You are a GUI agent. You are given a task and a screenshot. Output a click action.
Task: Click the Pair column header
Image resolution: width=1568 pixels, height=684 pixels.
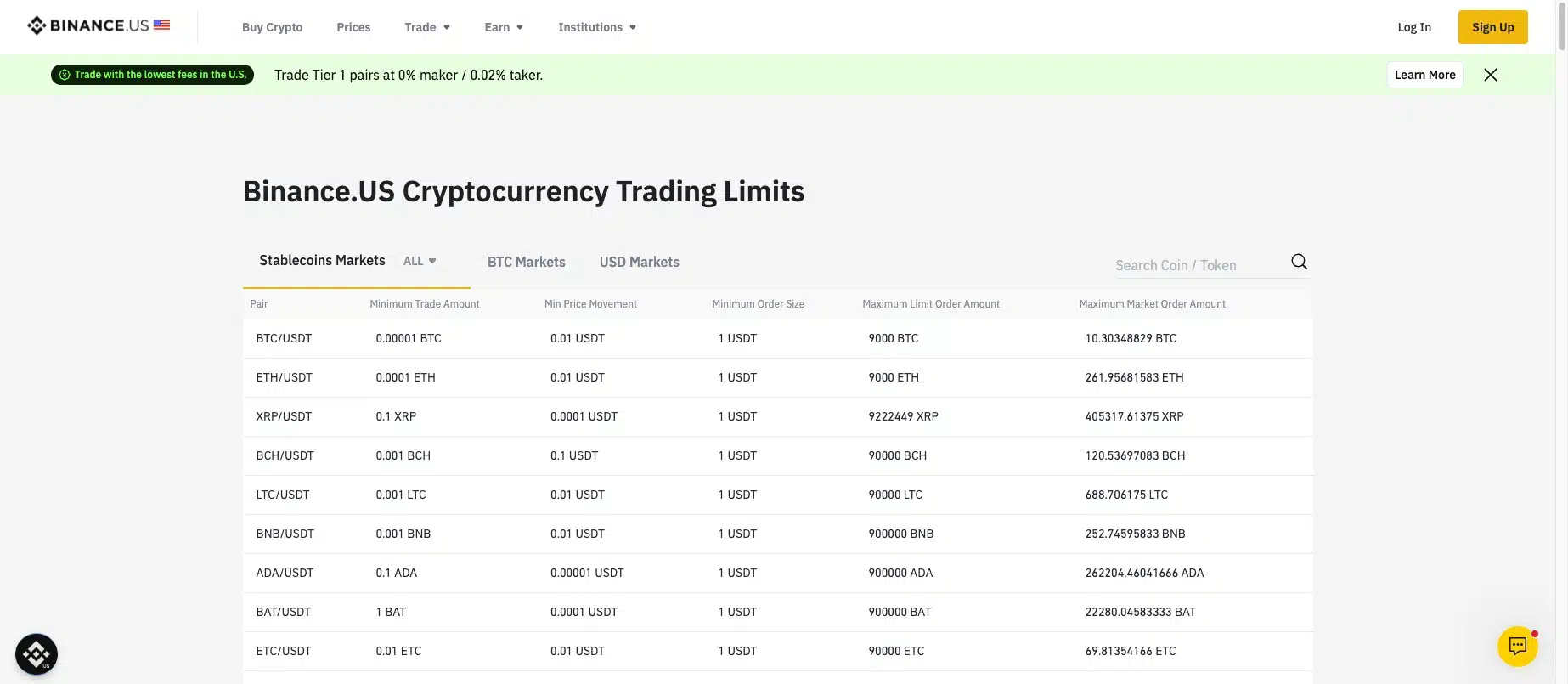coord(259,304)
